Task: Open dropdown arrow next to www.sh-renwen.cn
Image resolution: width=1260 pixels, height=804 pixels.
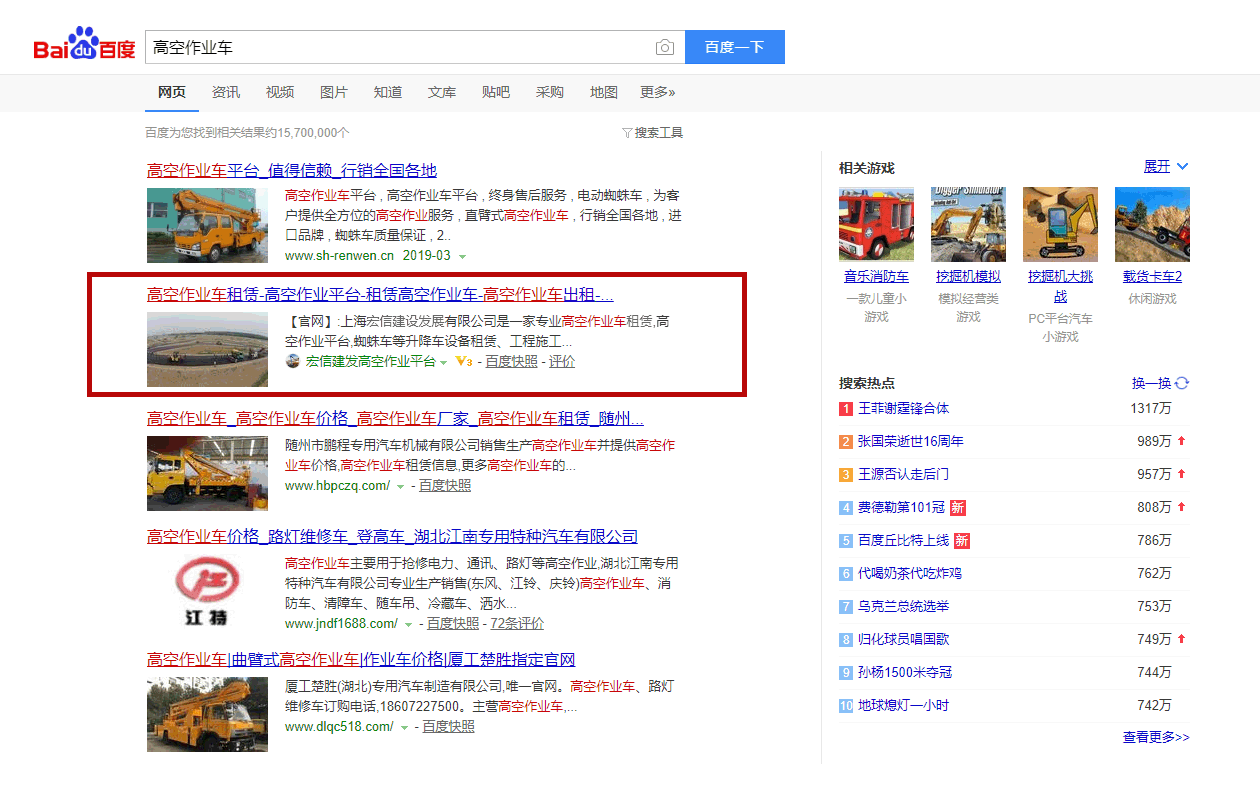Action: point(462,257)
